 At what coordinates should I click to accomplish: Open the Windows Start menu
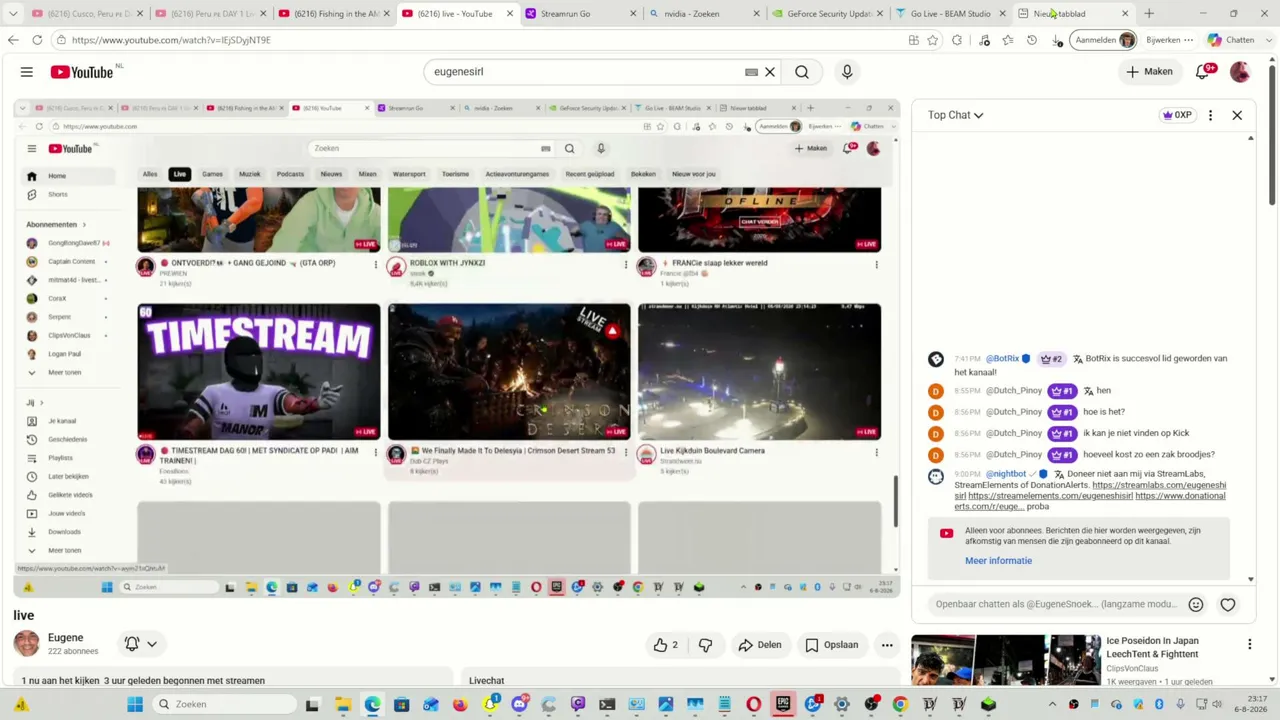[135, 704]
